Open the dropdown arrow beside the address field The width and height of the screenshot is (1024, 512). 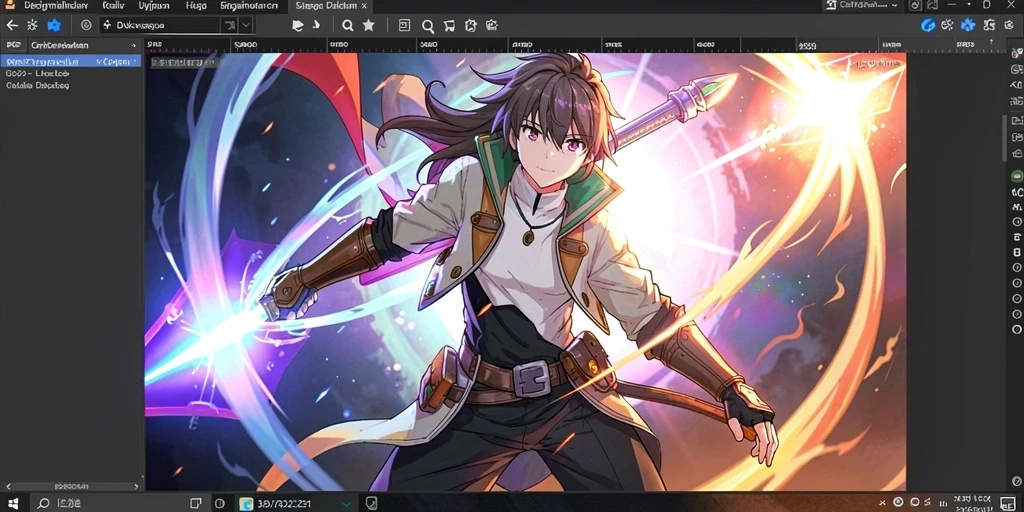coord(246,25)
